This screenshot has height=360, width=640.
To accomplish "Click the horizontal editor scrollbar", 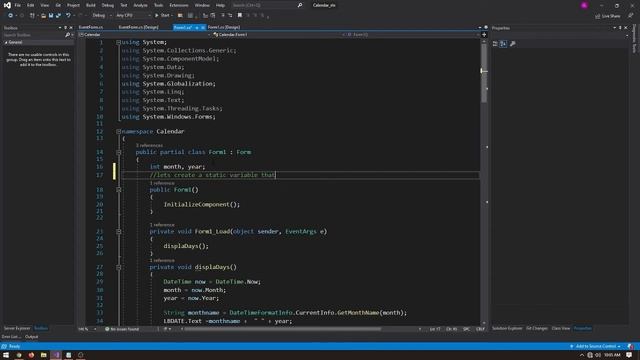I will pyautogui.click(x=282, y=329).
